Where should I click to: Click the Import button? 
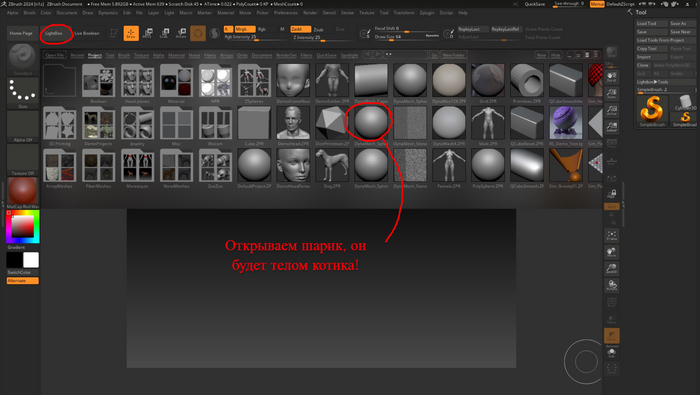[652, 57]
